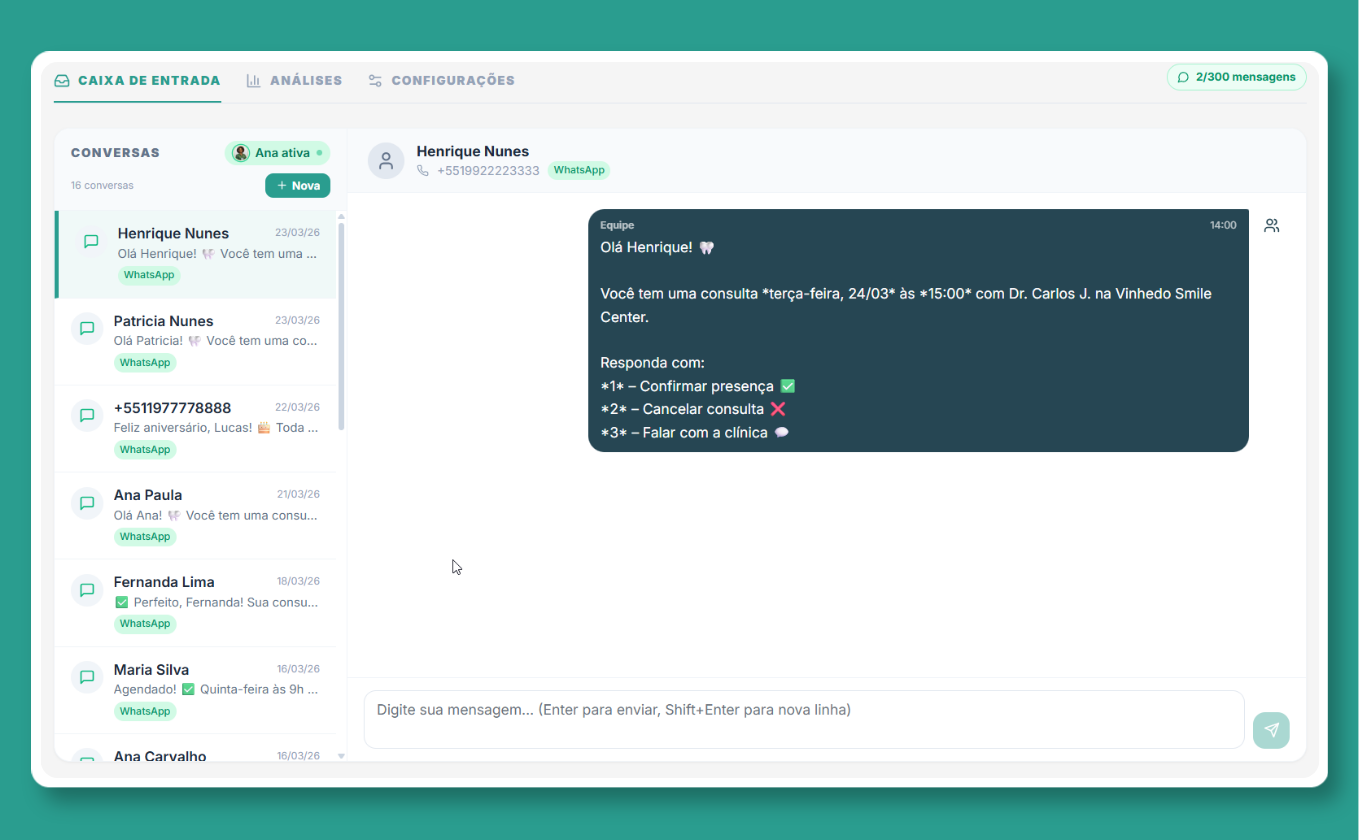
Task: Start a conversation with the Nova button
Action: pos(297,185)
